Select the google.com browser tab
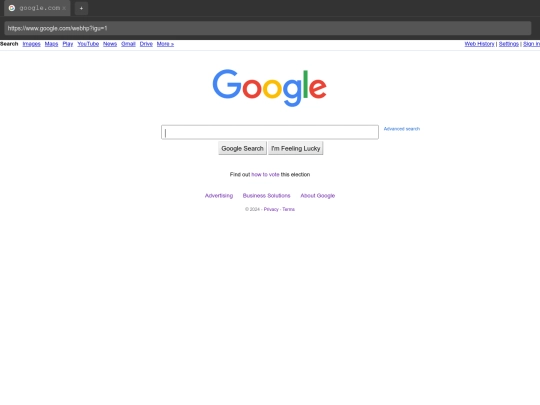 click(37, 8)
